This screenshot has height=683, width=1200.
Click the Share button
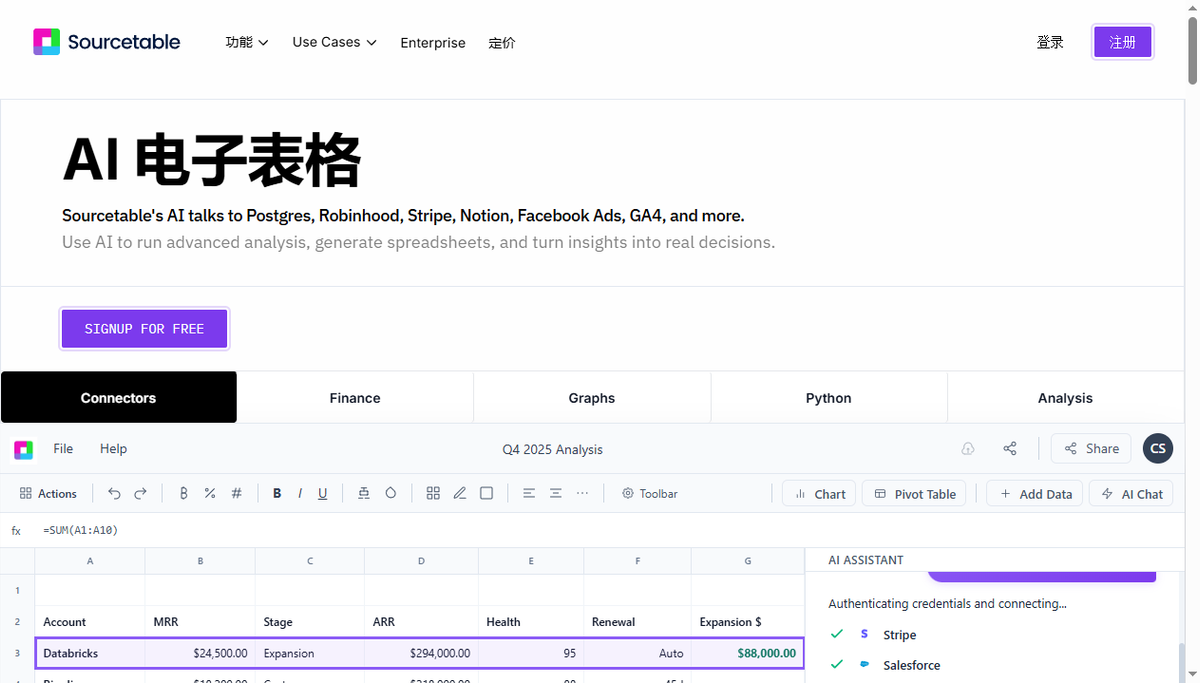pos(1091,449)
